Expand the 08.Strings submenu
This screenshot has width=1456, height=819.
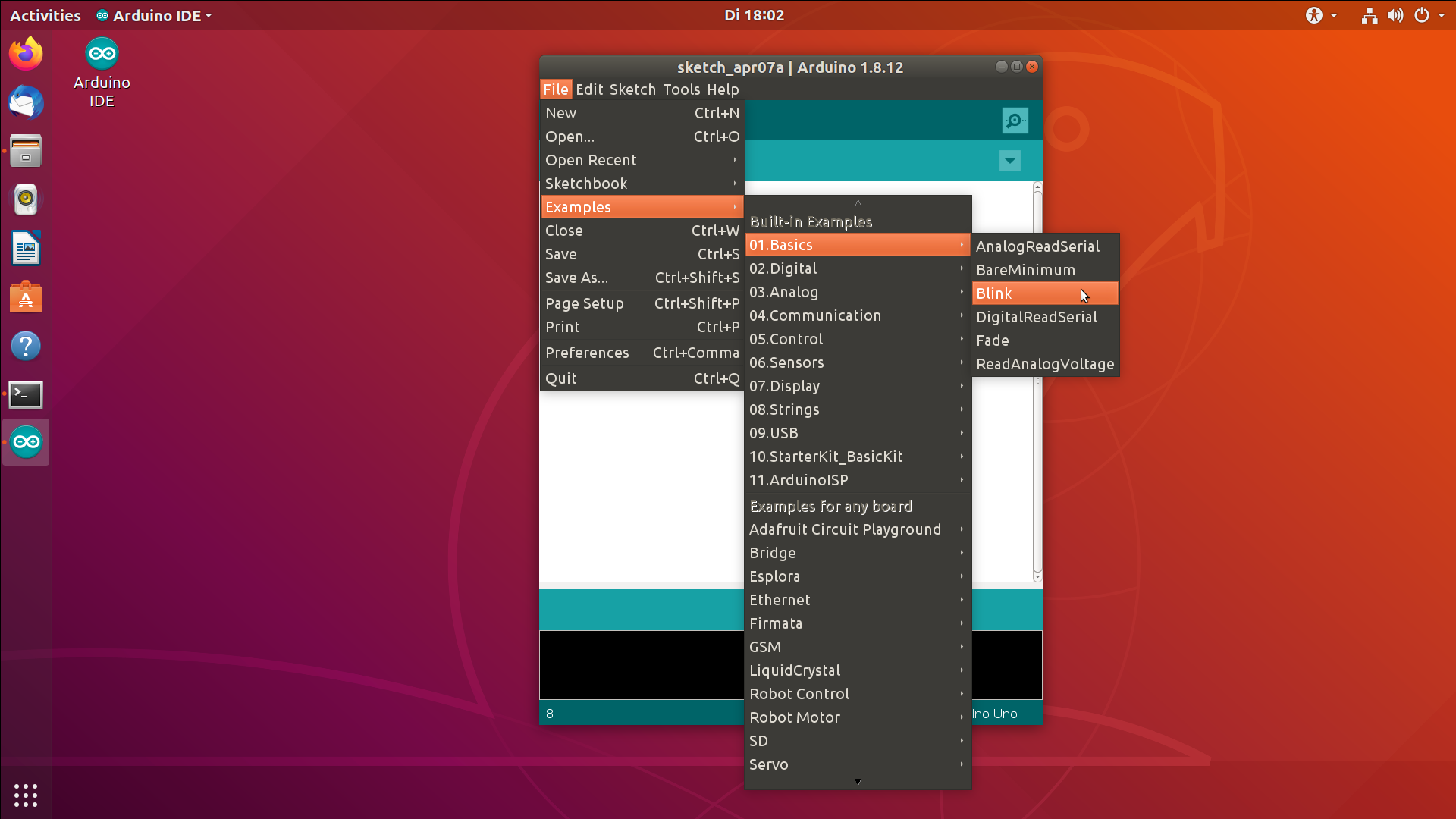point(858,409)
